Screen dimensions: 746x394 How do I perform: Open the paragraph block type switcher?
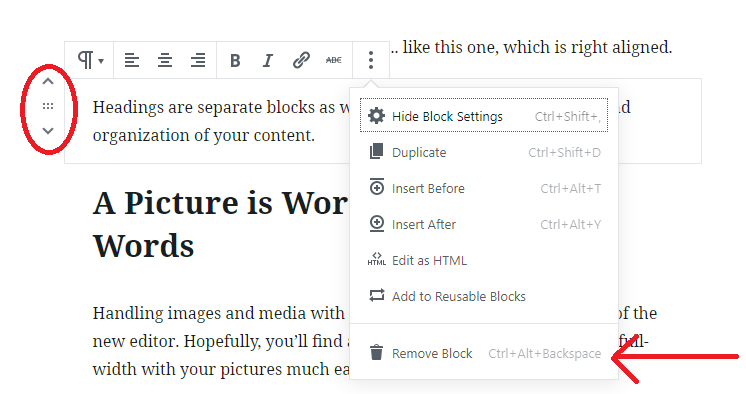90,60
